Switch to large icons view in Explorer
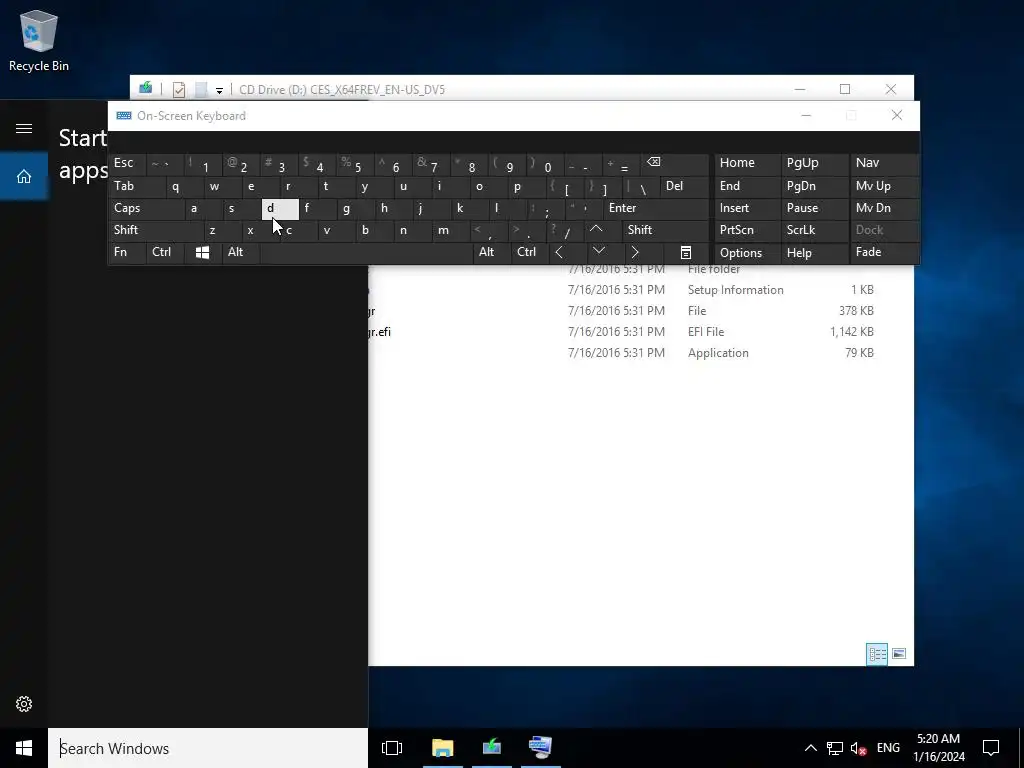 pyautogui.click(x=899, y=654)
